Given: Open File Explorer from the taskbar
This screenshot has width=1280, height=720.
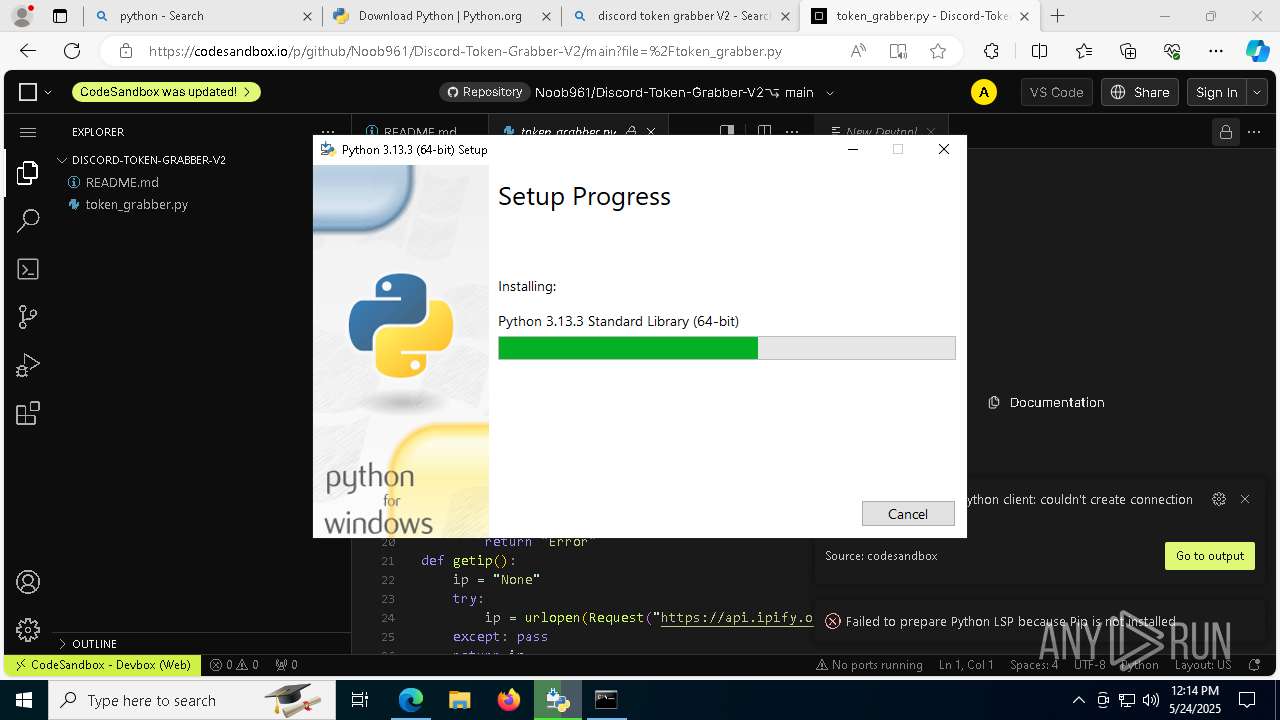Looking at the screenshot, I should tap(459, 700).
